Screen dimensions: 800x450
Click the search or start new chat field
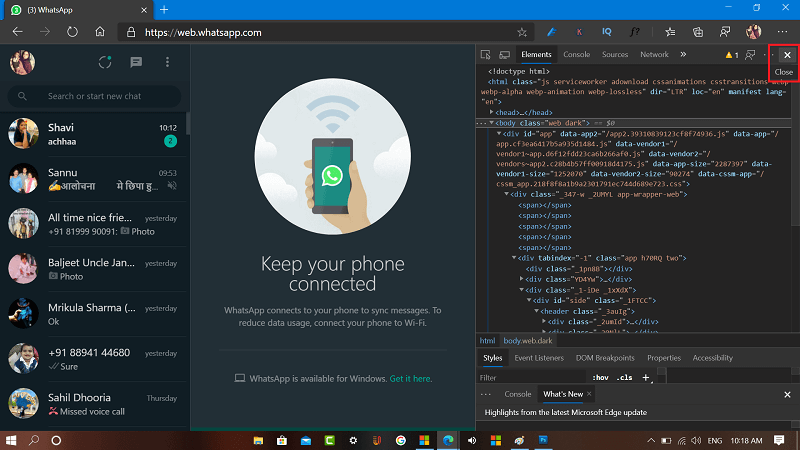[x=94, y=96]
